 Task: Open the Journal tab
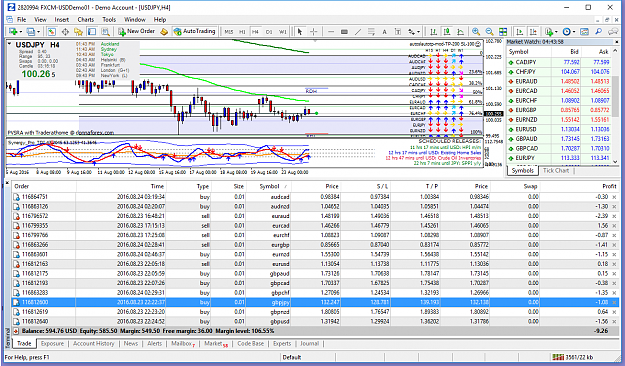pyautogui.click(x=309, y=343)
